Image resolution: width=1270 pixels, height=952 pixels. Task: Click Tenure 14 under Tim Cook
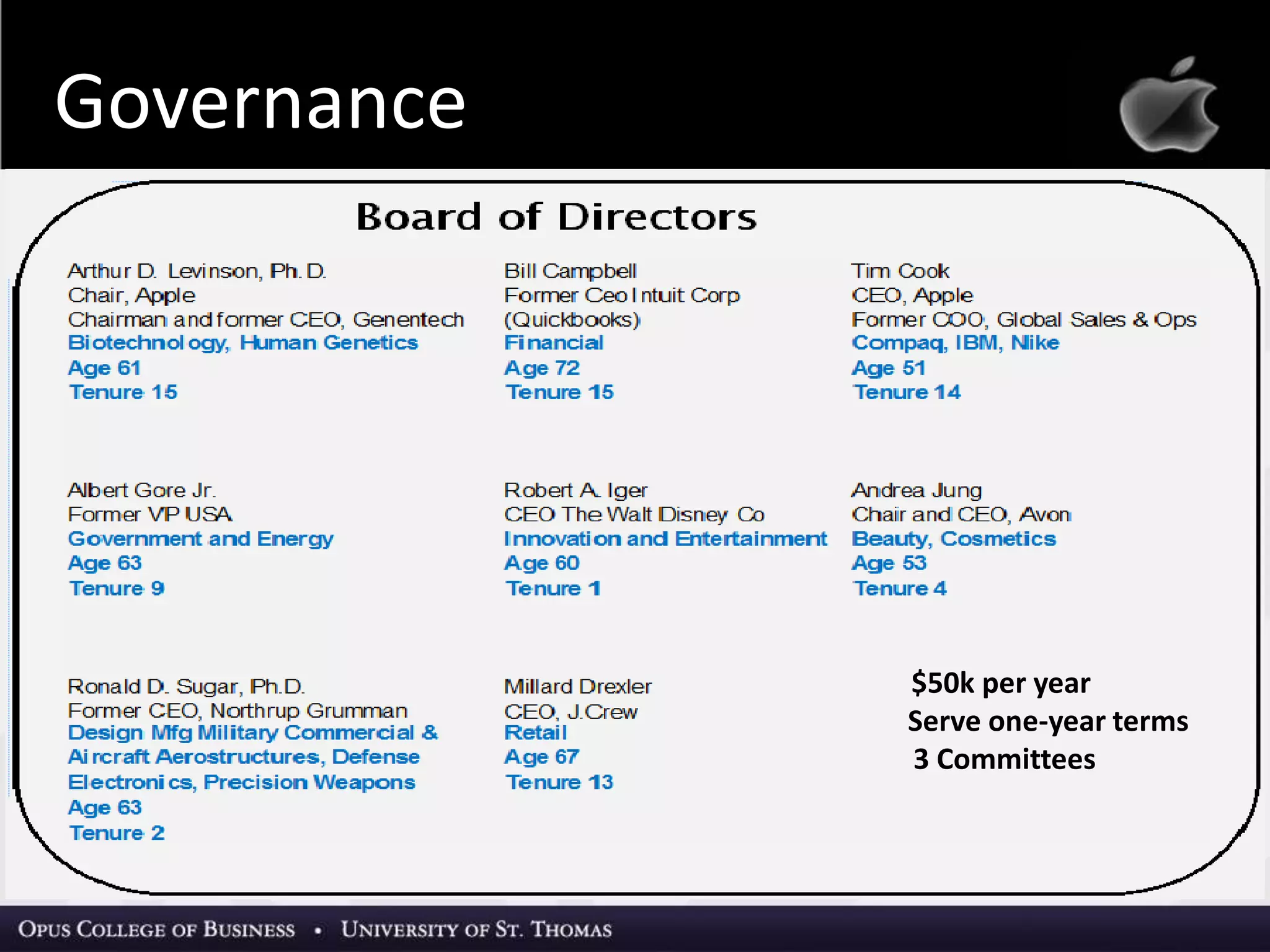click(907, 392)
